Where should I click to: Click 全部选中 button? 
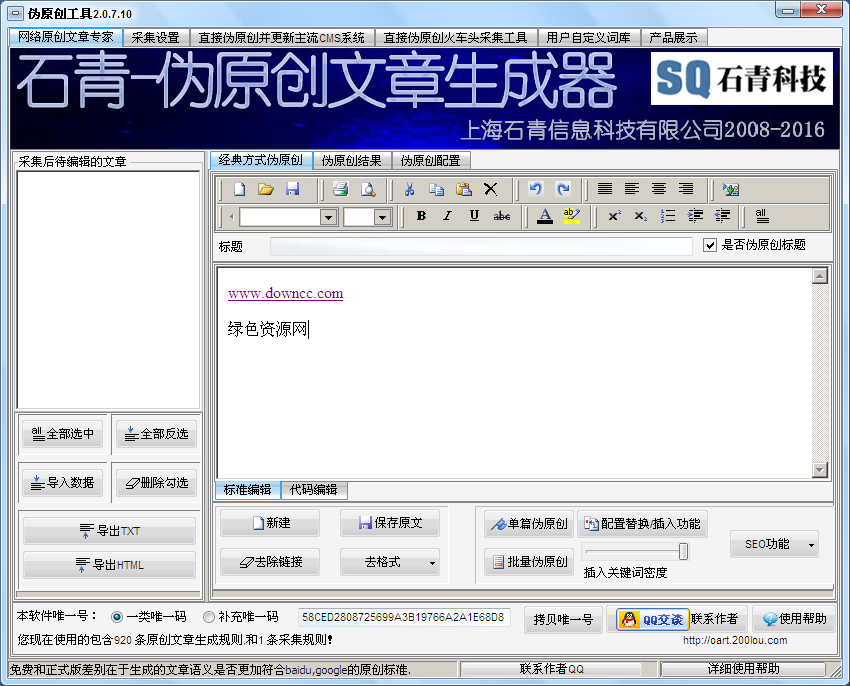[x=62, y=434]
